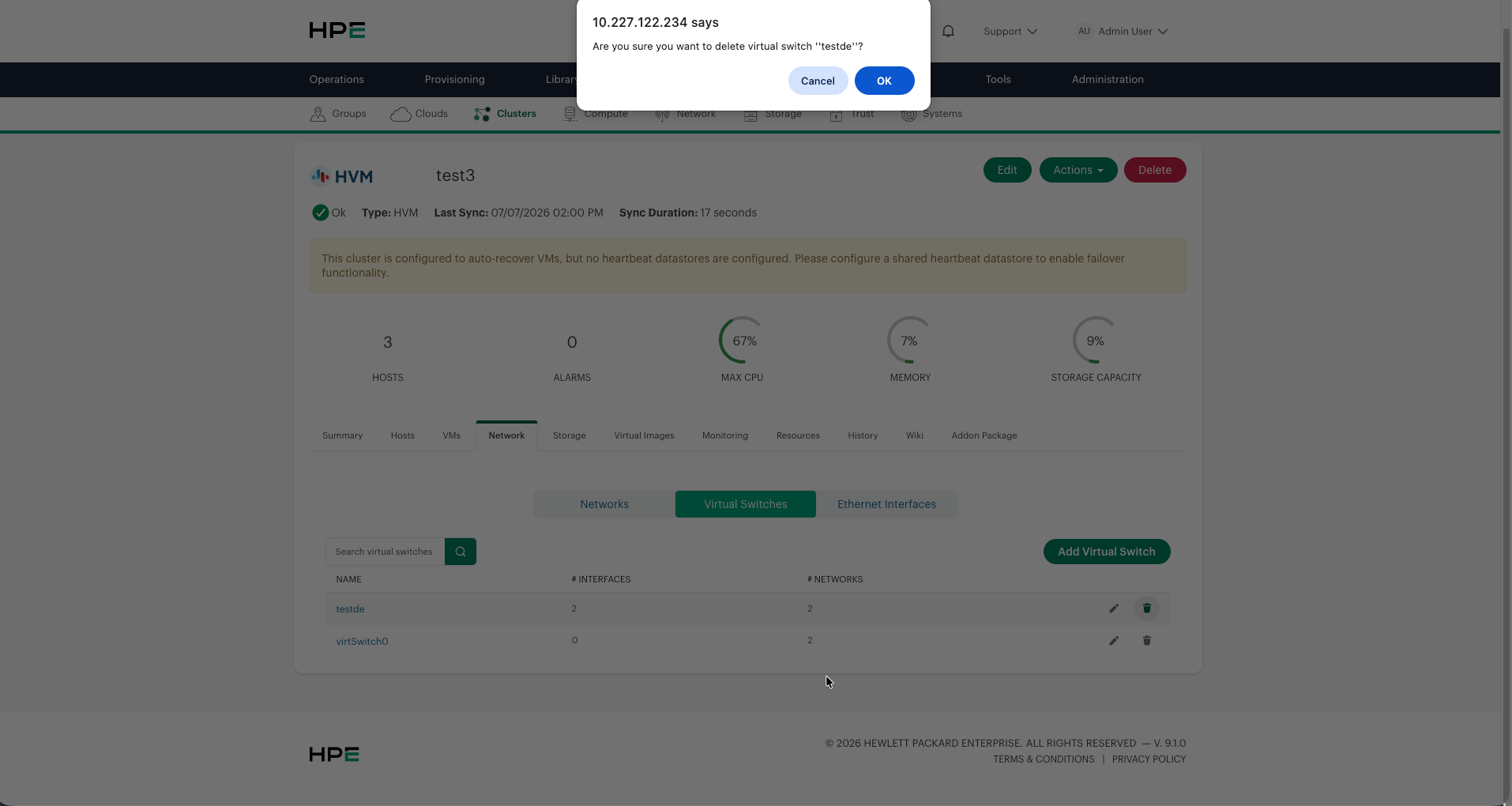Image resolution: width=1512 pixels, height=806 pixels.
Task: Open the Trust section icon
Action: click(836, 116)
